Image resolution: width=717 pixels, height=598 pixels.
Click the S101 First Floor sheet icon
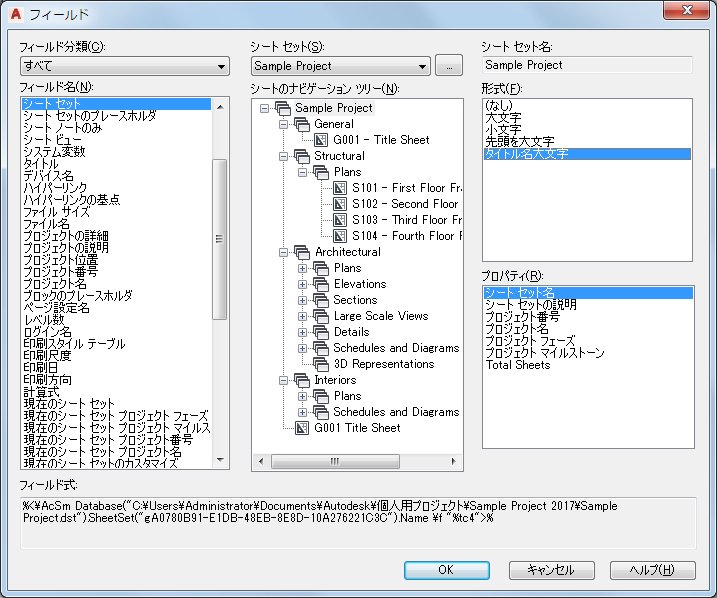point(340,188)
